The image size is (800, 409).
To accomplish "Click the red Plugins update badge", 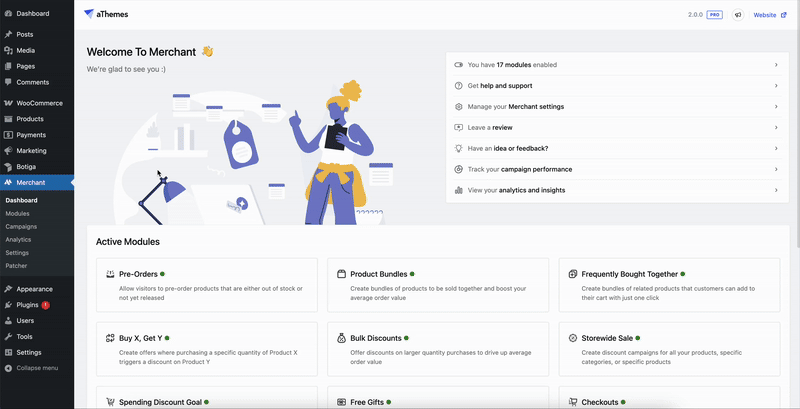I will click(x=45, y=305).
